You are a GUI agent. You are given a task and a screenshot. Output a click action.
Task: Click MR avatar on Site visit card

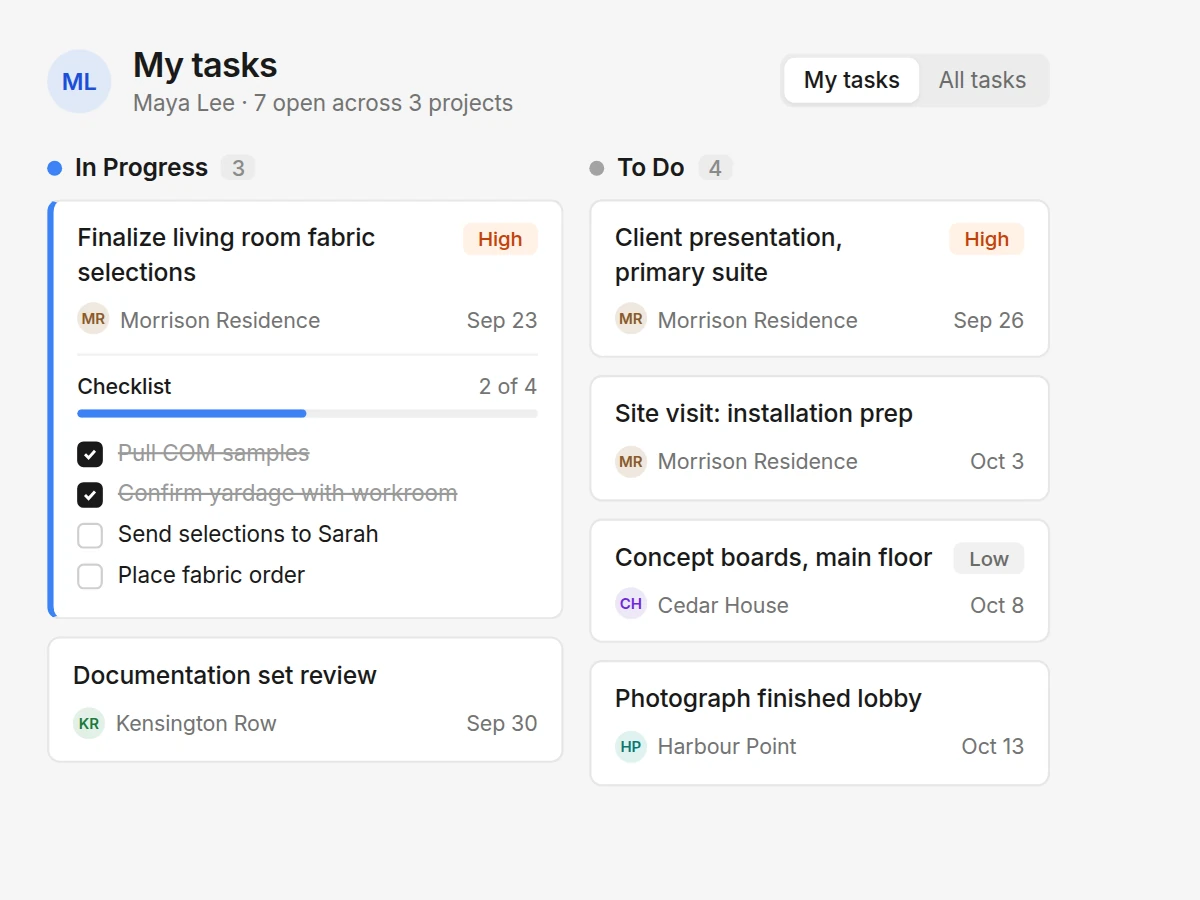631,461
